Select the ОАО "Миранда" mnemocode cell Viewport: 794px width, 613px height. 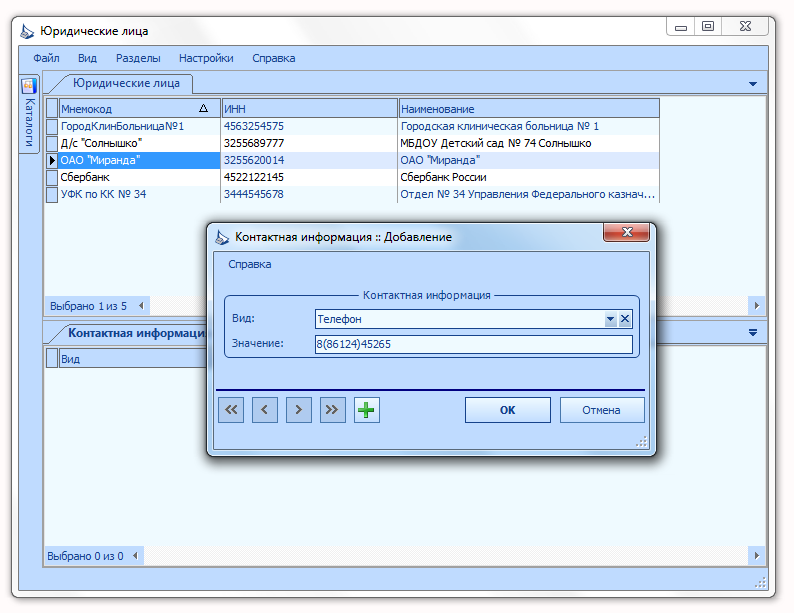[x=139, y=160]
